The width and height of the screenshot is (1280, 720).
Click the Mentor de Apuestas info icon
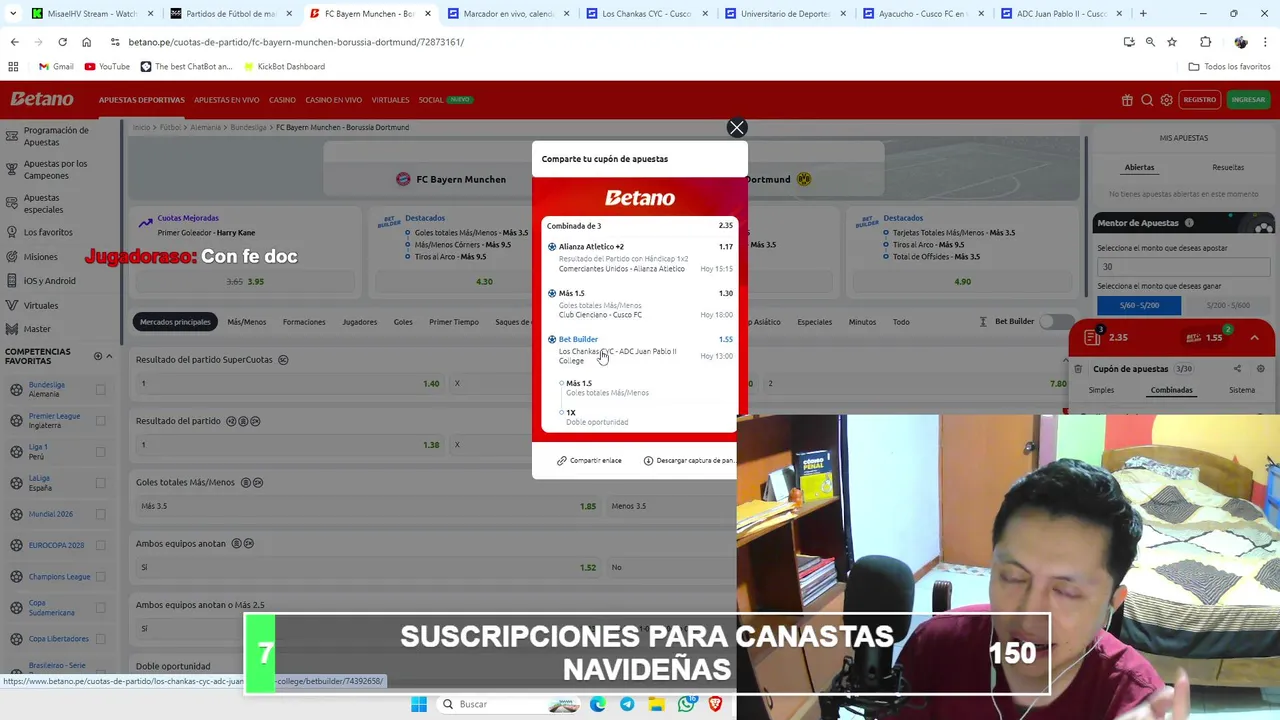(x=1189, y=223)
